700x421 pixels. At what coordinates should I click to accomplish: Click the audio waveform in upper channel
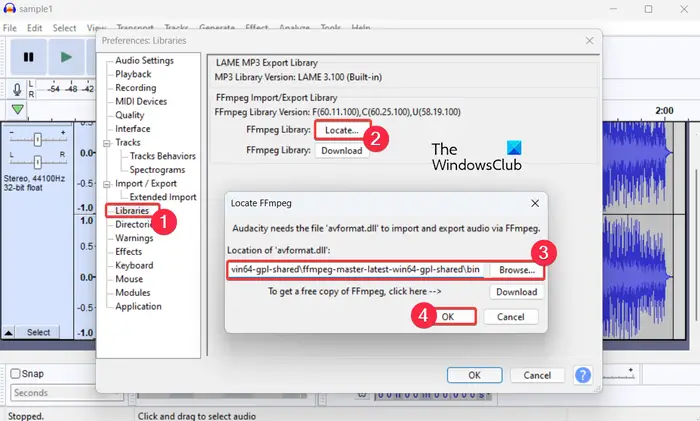[x=637, y=167]
